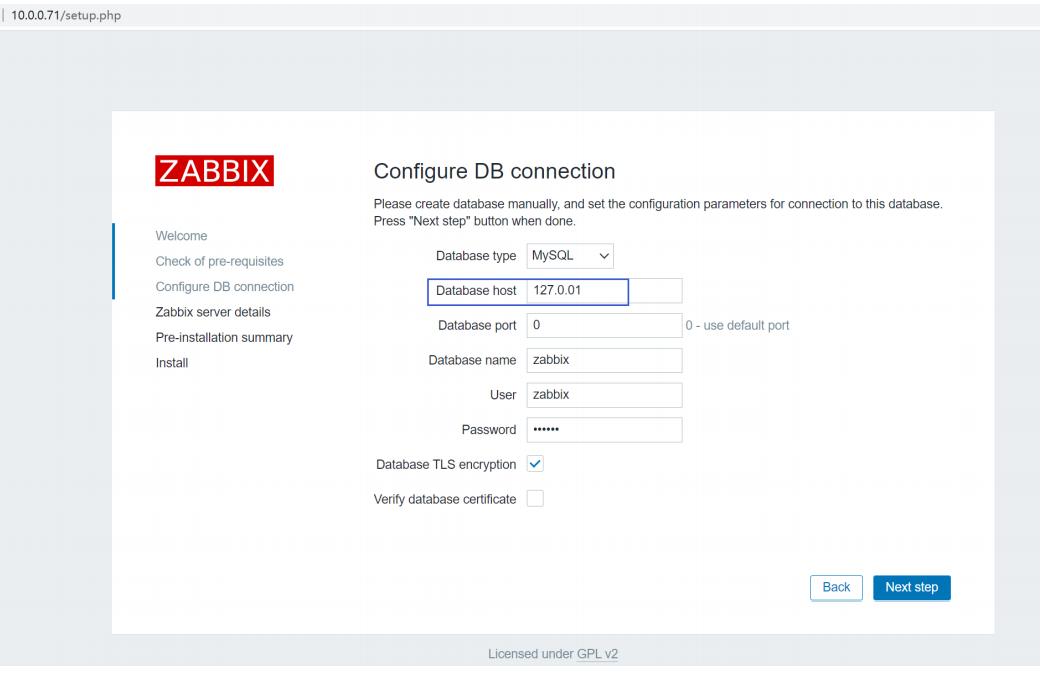Open Zabbix server details step
The image size is (1043, 674).
[213, 312]
